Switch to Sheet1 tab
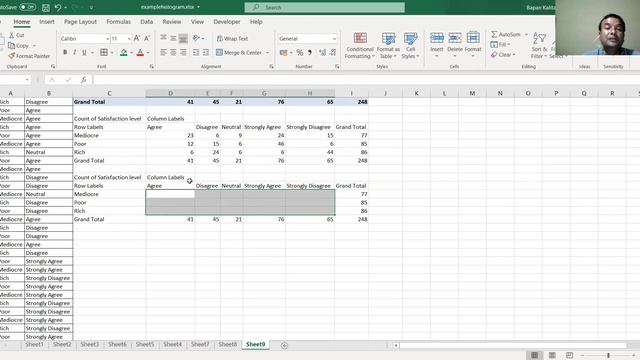 (34, 344)
